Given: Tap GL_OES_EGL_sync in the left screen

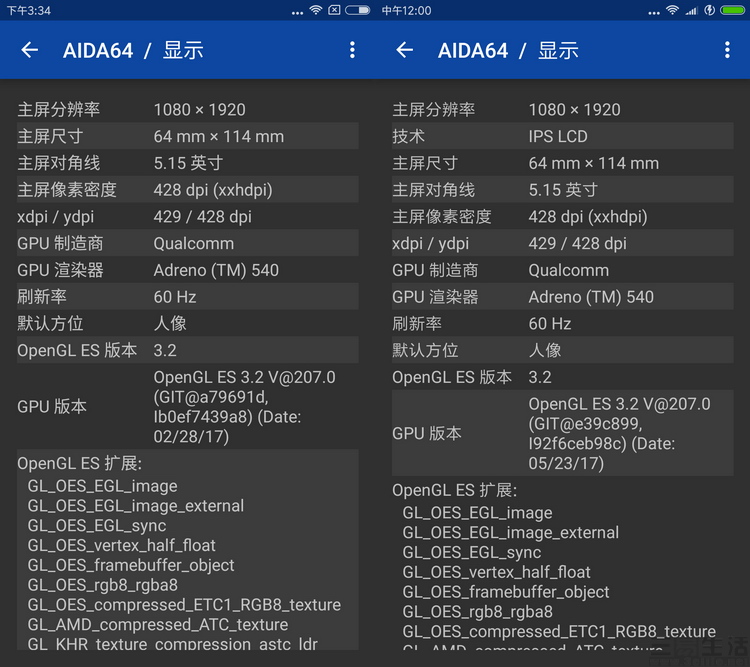Looking at the screenshot, I should [x=97, y=525].
